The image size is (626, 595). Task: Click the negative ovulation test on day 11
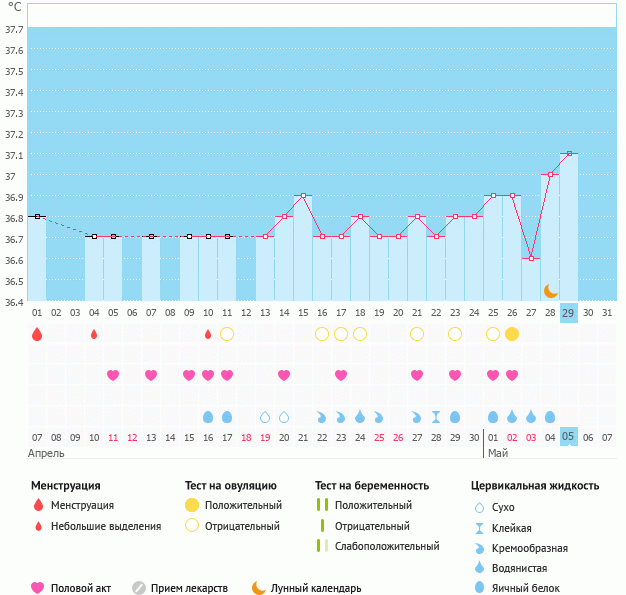(x=227, y=334)
